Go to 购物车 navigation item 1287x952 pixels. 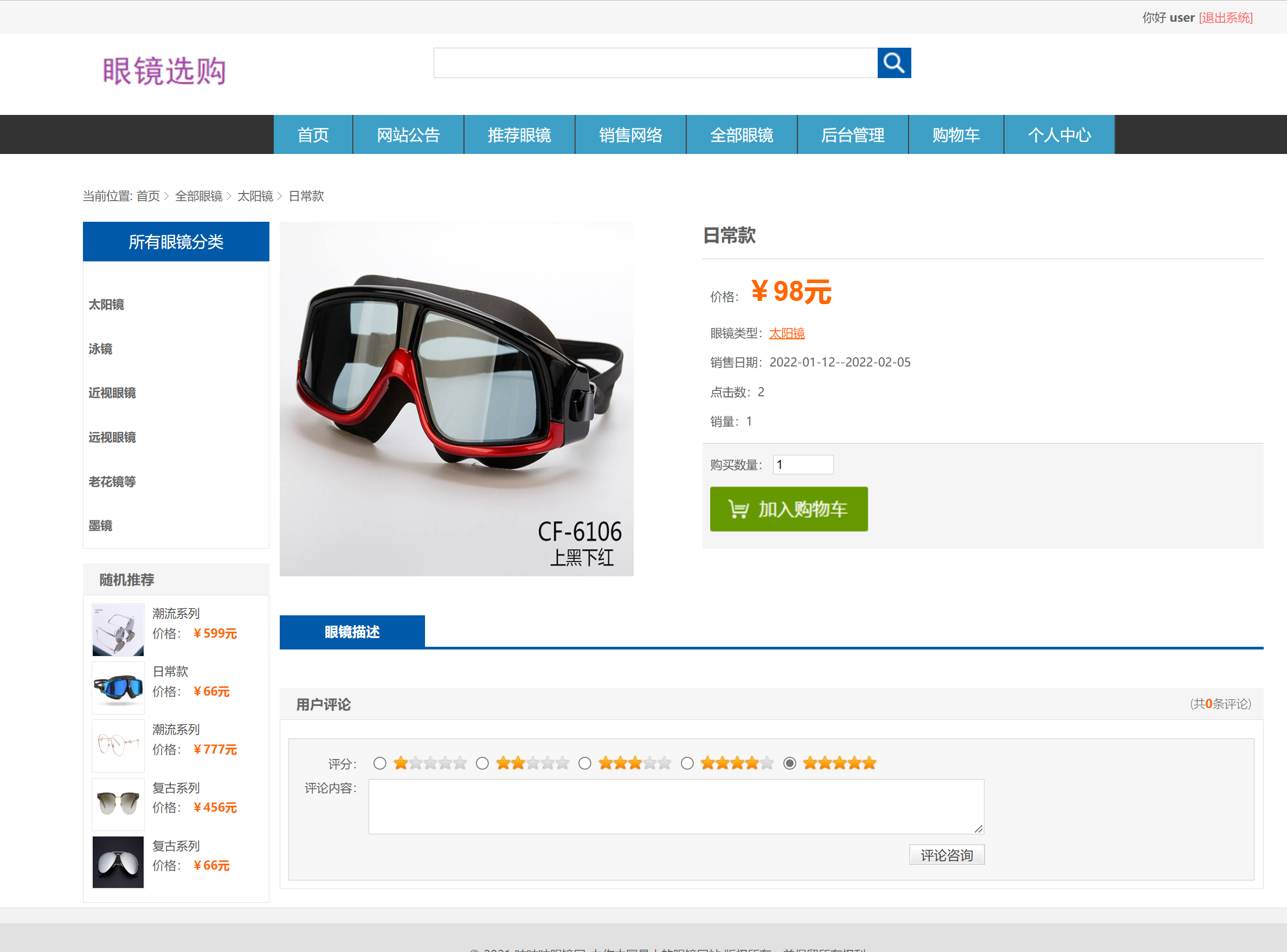coord(956,135)
